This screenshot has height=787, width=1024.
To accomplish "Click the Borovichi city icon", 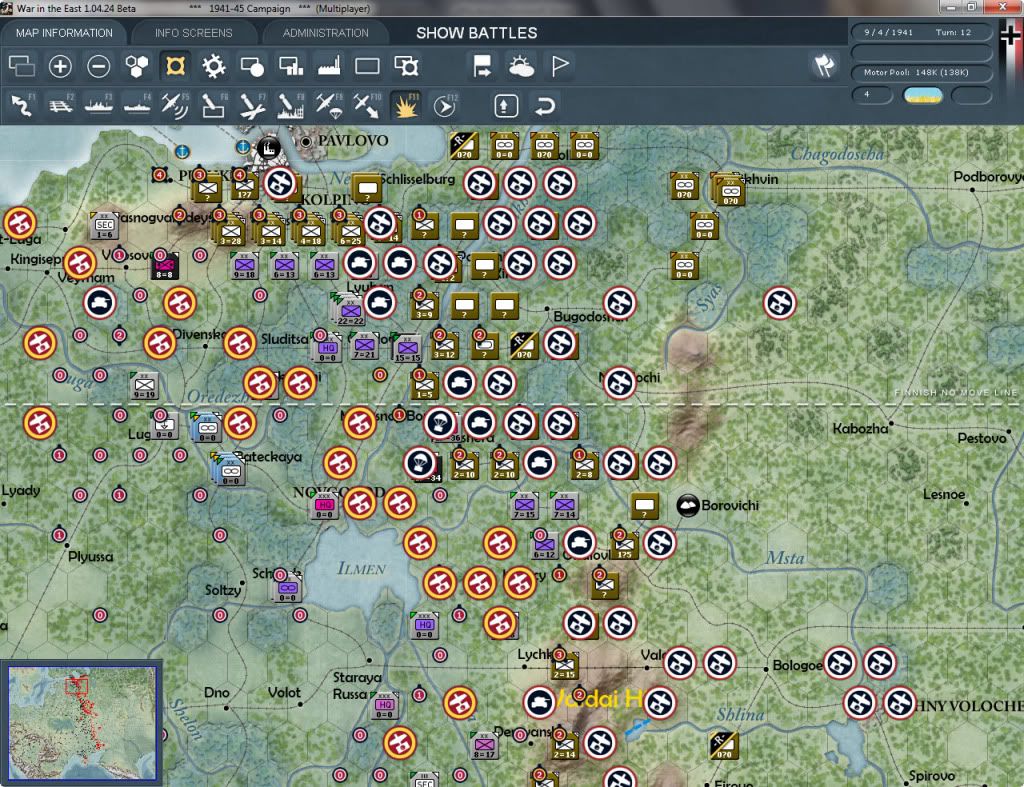I will pyautogui.click(x=688, y=505).
